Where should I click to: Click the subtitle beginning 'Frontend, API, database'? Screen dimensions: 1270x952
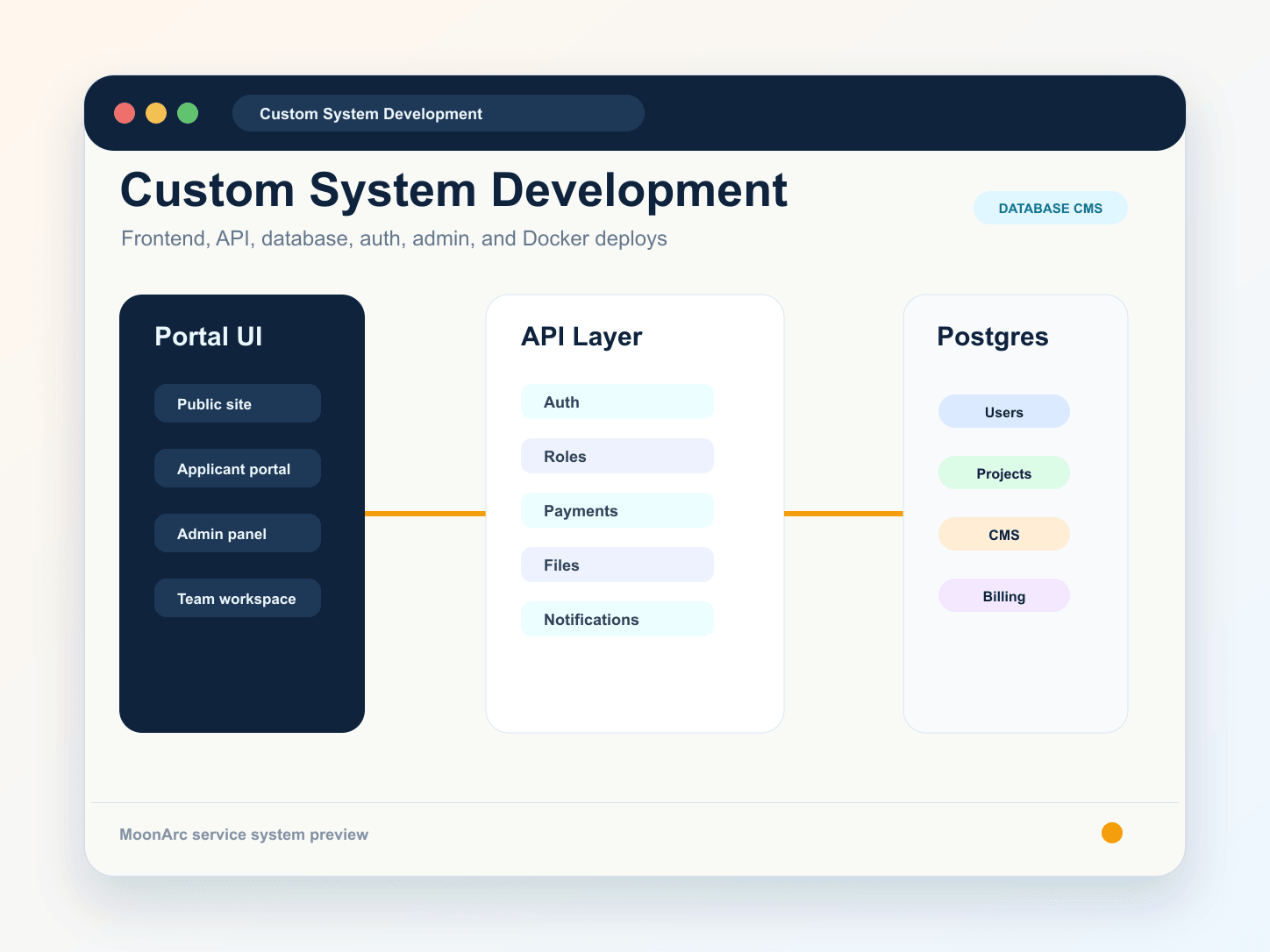coord(394,238)
